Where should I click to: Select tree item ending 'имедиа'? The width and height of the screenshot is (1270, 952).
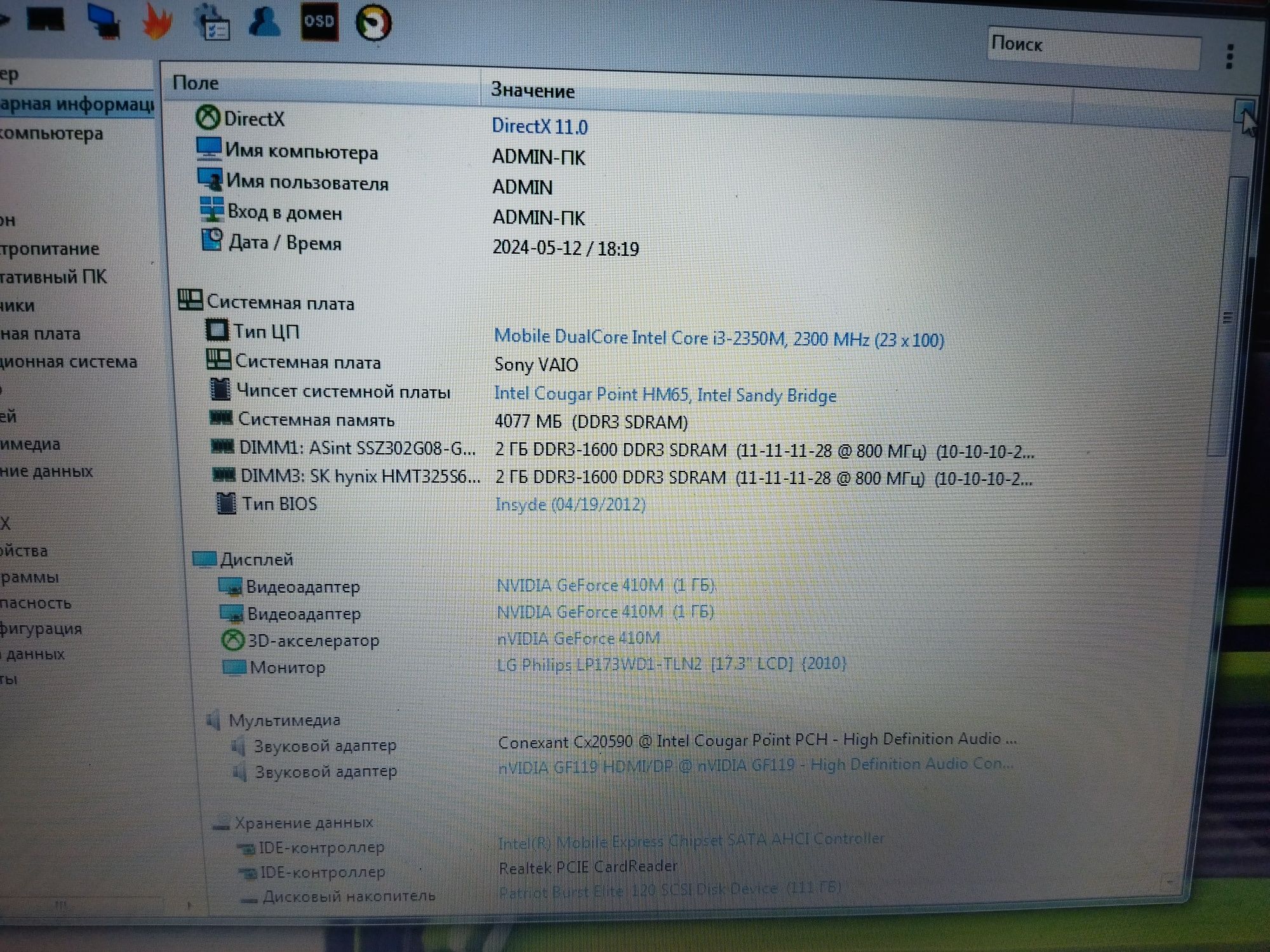30,444
